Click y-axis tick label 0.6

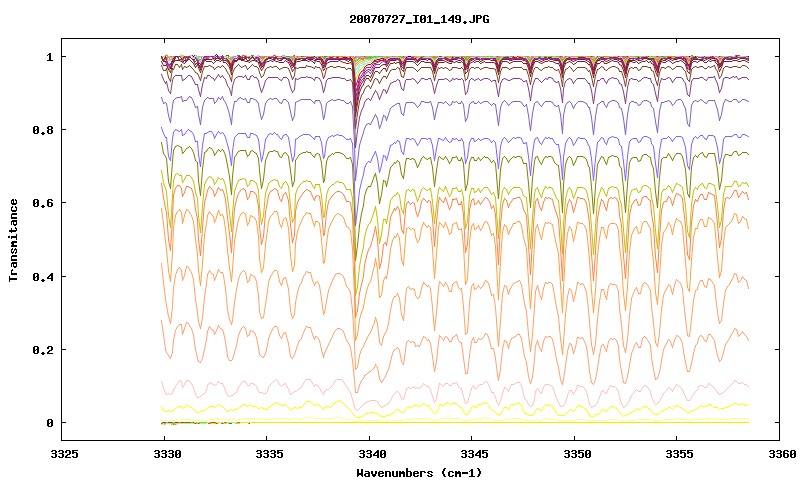(x=42, y=203)
